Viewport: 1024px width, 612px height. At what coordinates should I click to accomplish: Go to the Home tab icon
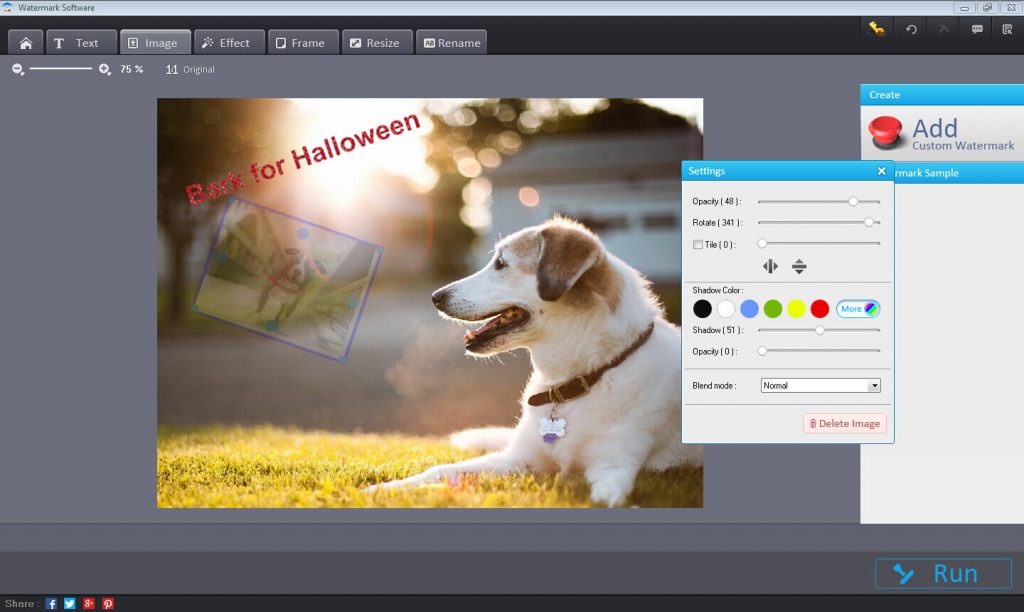click(25, 43)
